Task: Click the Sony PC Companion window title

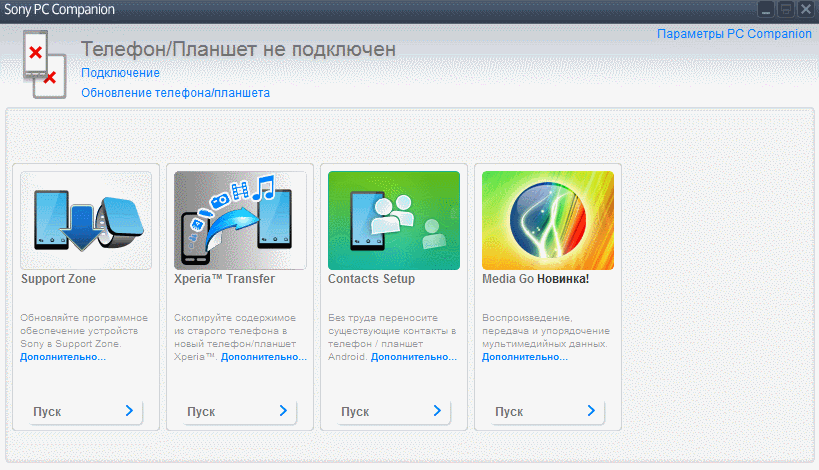Action: [60, 9]
